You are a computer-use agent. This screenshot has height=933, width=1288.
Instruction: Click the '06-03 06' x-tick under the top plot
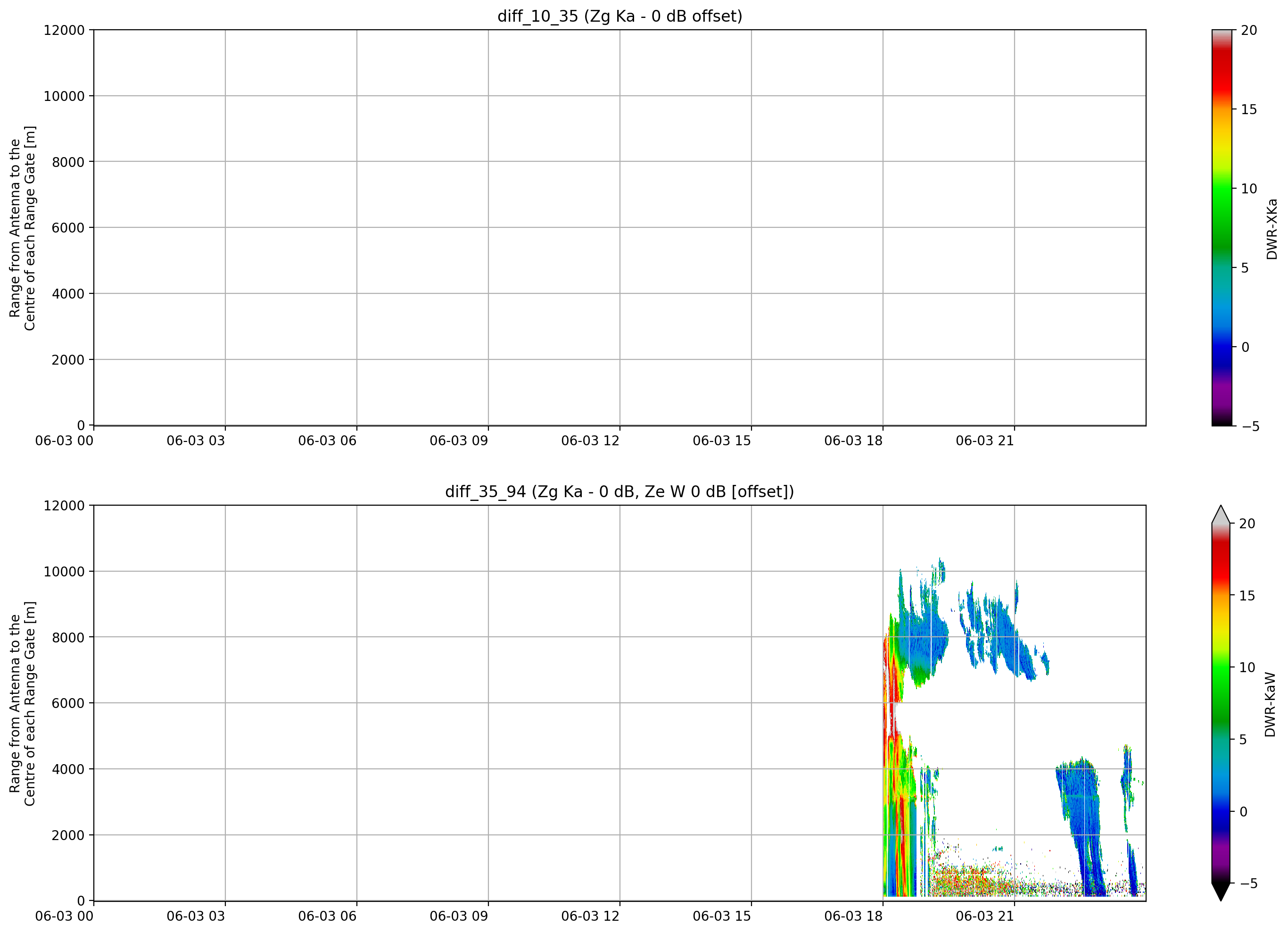(x=328, y=441)
